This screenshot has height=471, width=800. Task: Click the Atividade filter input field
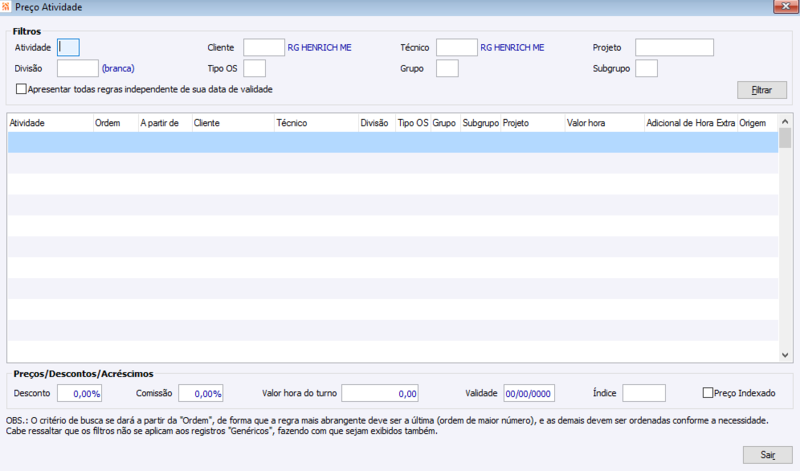(68, 47)
